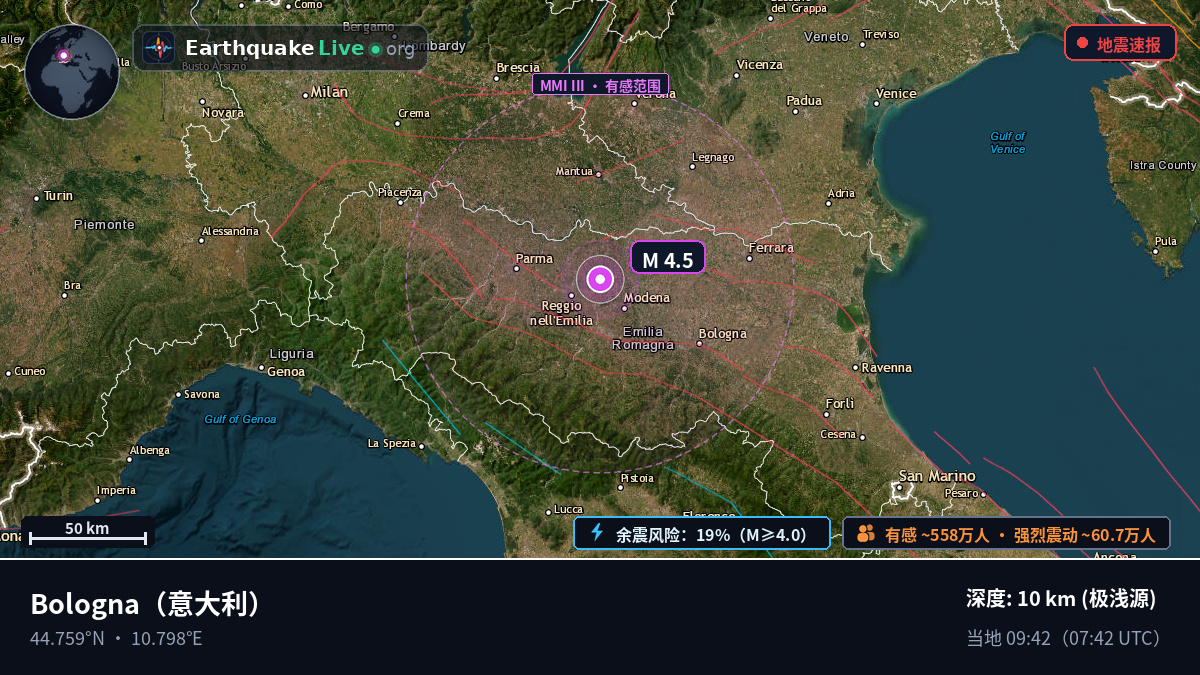Click the Brescia city label
This screenshot has width=1200, height=675.
pos(518,68)
